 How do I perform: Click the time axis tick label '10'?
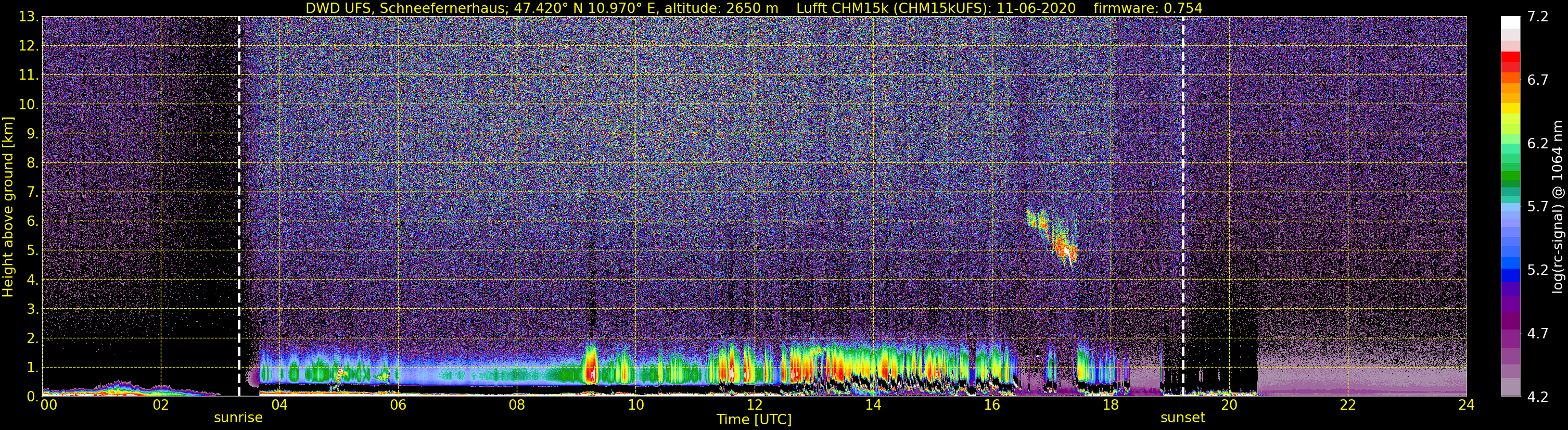click(x=635, y=405)
